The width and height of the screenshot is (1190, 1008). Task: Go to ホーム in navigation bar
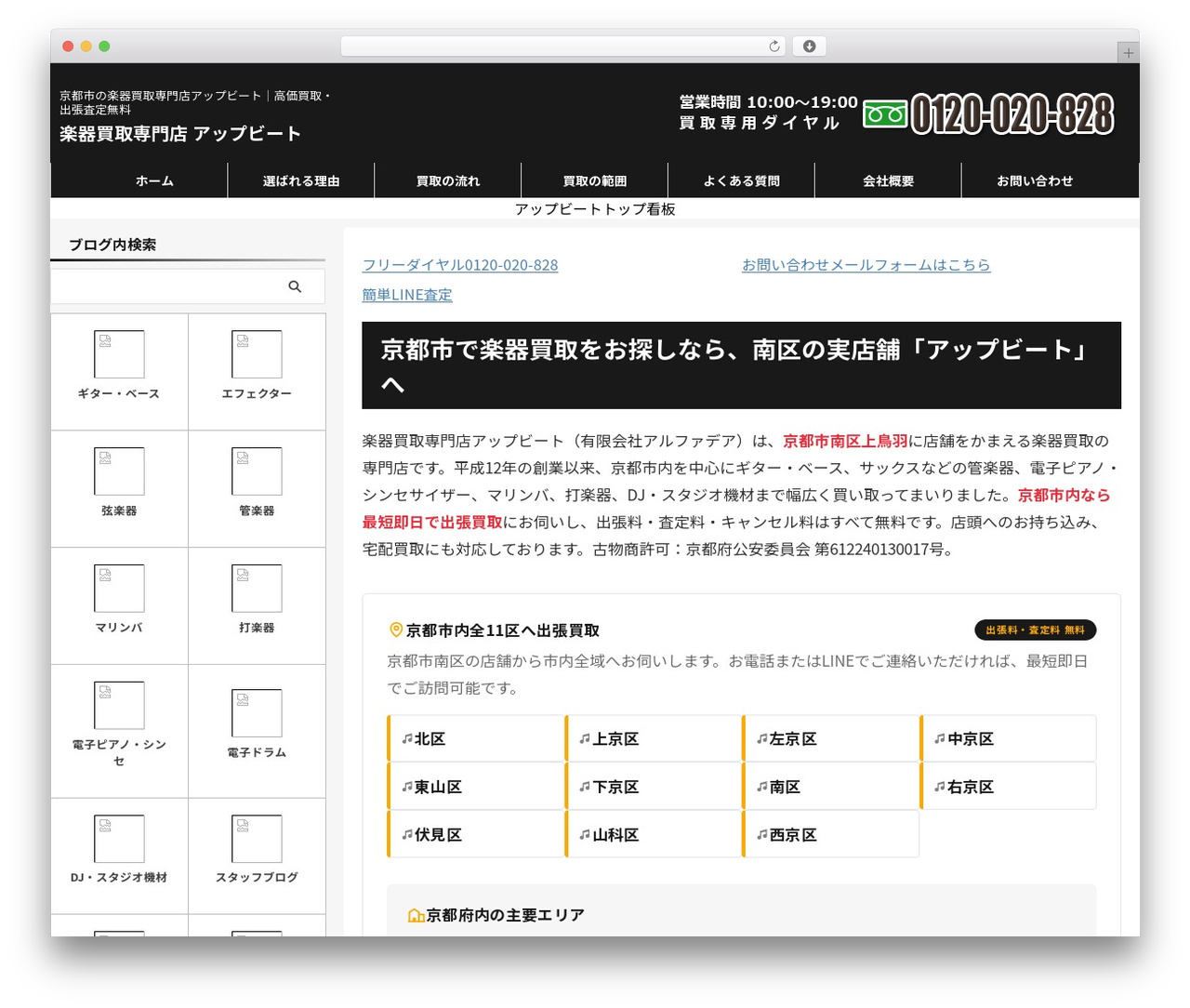click(x=154, y=180)
